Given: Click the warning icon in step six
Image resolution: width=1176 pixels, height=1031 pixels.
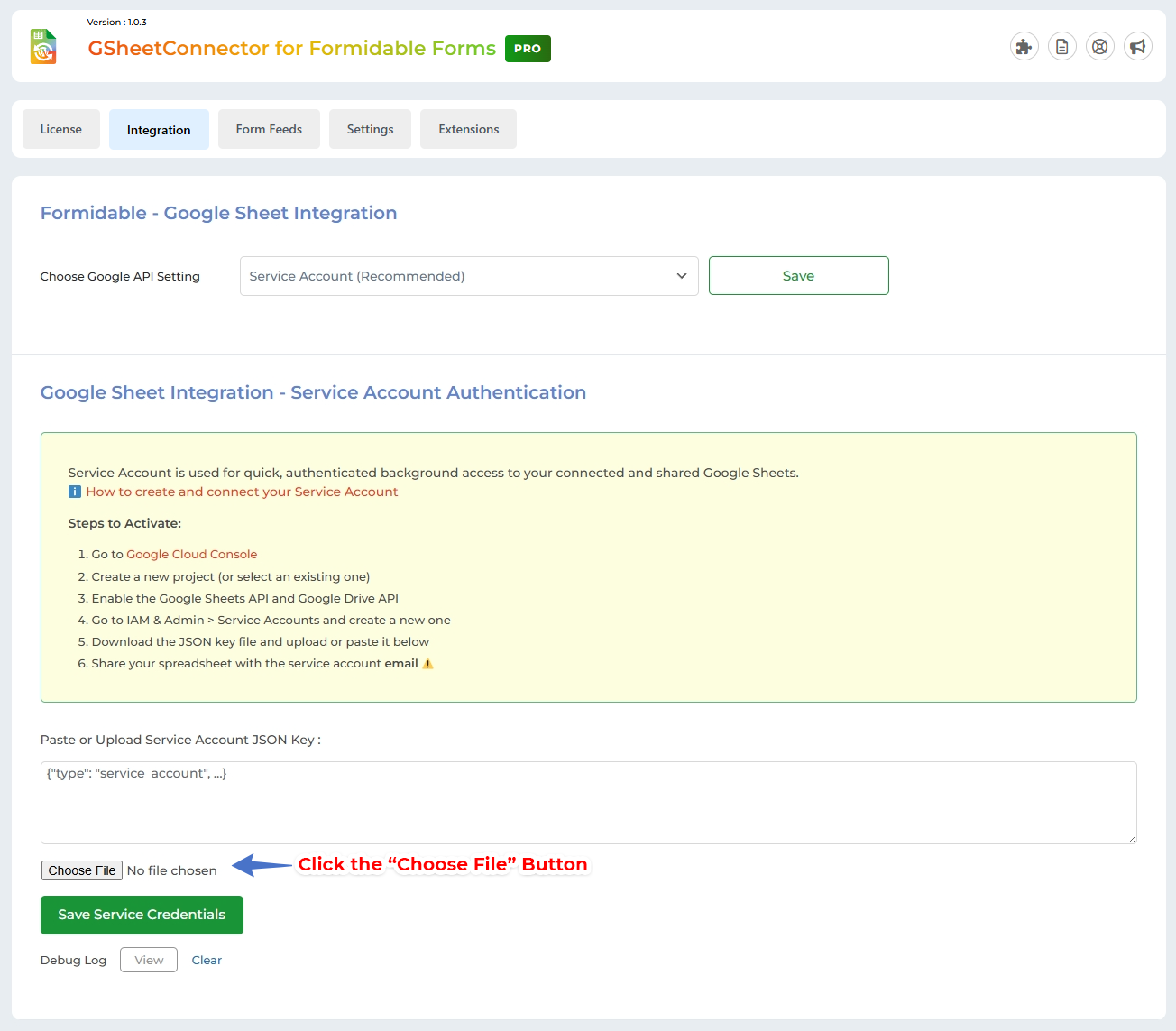Looking at the screenshot, I should 428,663.
